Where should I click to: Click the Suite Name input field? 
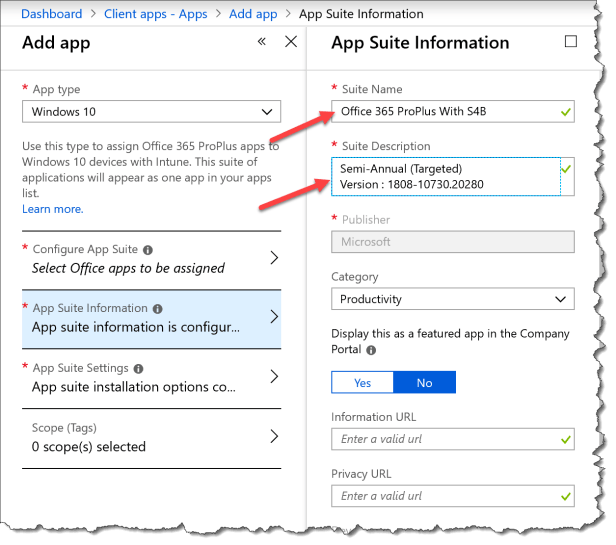[453, 112]
